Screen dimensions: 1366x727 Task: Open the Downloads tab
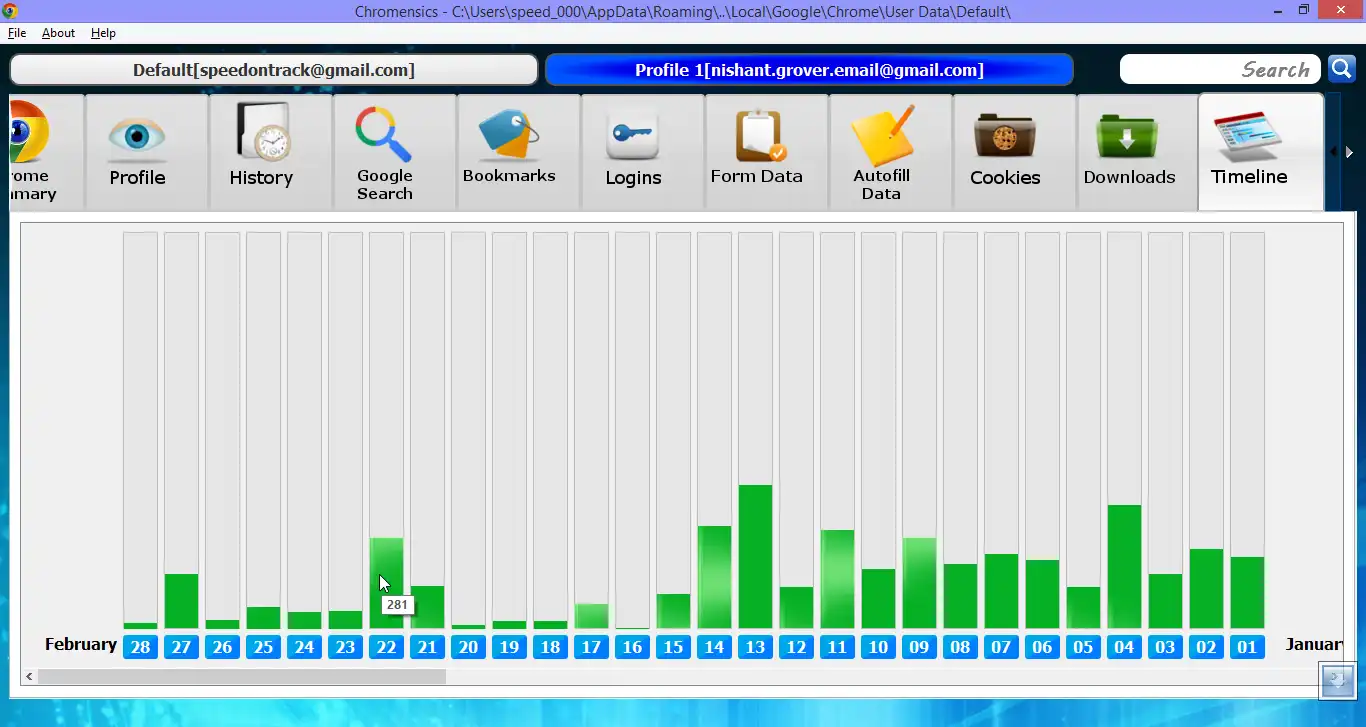click(1139, 152)
